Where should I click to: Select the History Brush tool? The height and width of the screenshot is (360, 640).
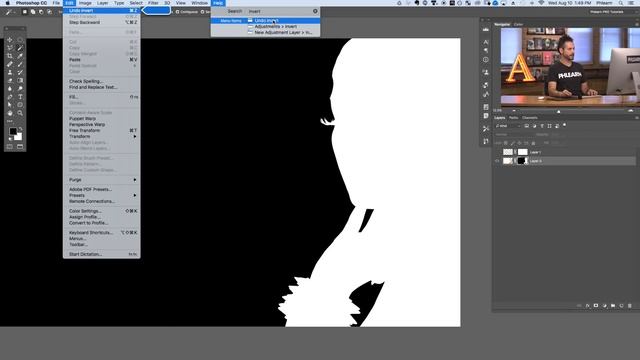(20, 72)
